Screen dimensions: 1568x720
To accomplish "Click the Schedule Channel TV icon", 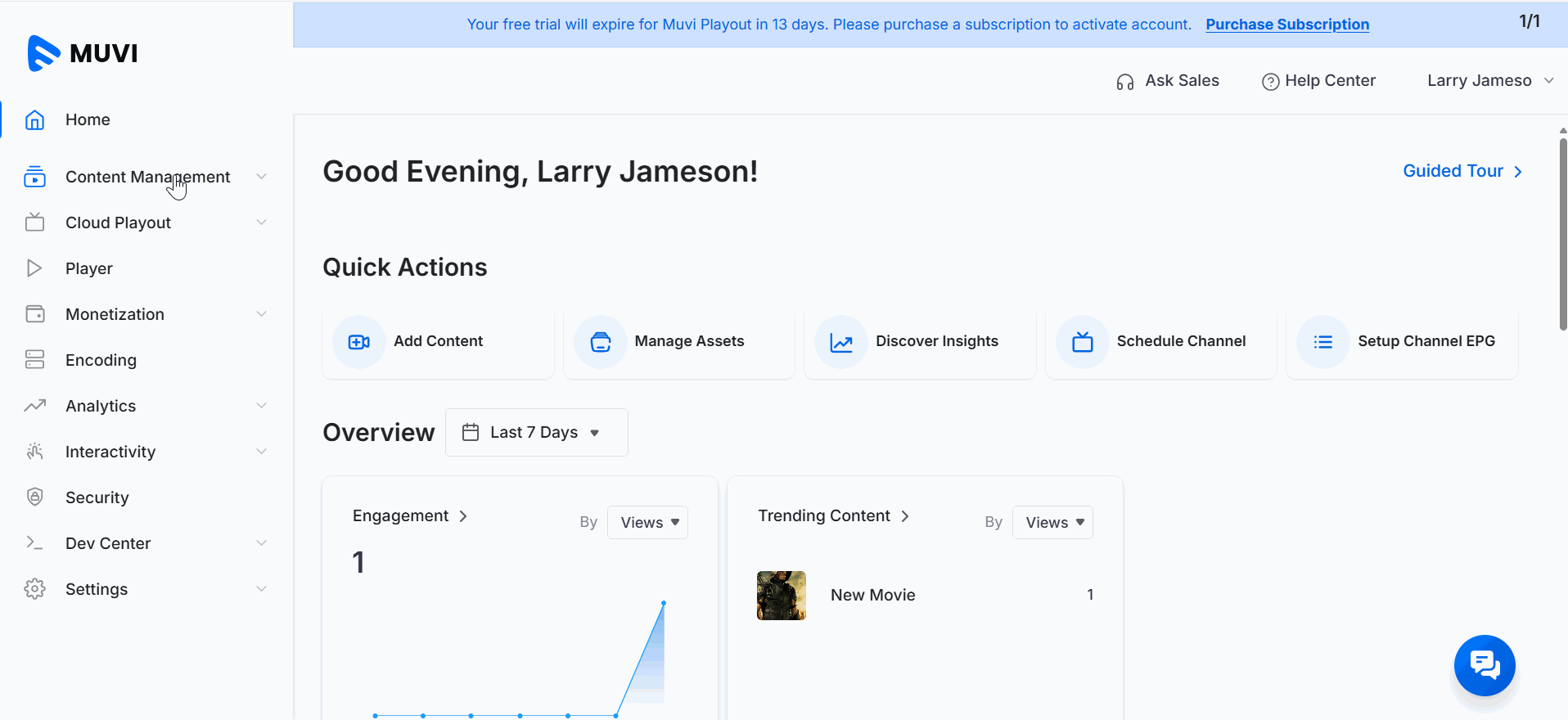I will 1083,342.
